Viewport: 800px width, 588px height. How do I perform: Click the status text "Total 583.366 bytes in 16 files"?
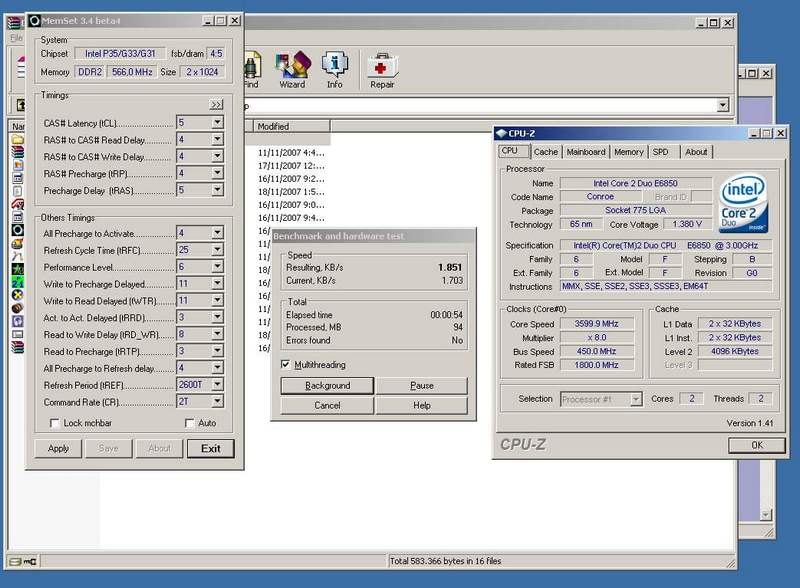445,561
